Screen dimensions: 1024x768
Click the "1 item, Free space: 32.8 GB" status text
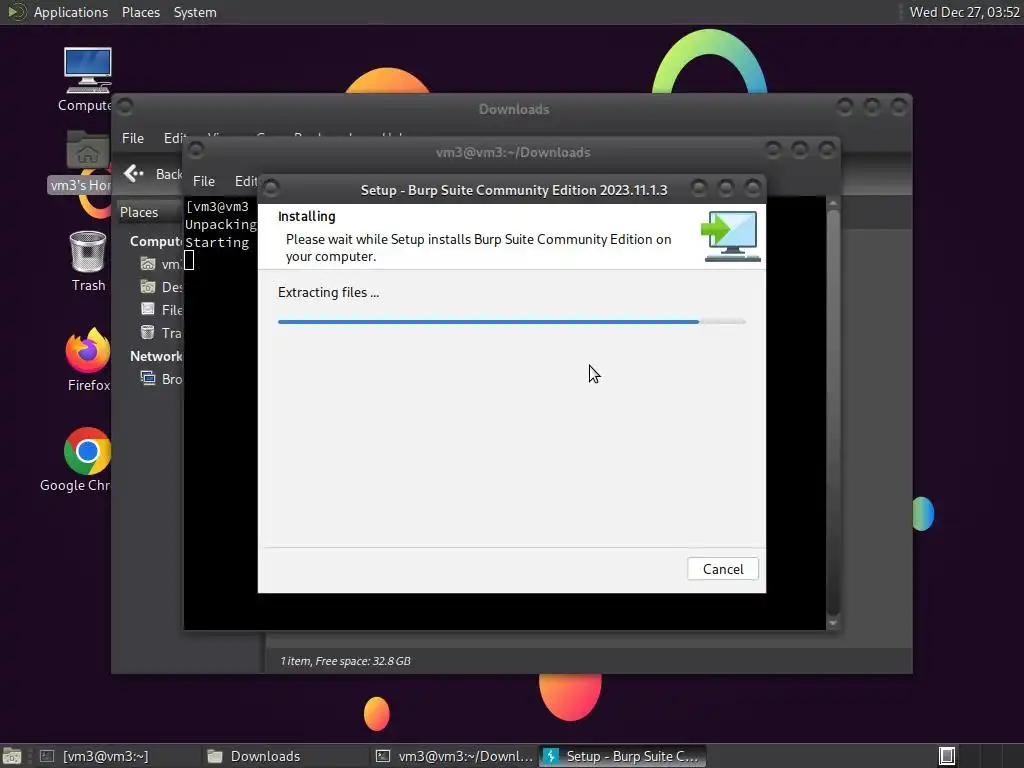[345, 661]
